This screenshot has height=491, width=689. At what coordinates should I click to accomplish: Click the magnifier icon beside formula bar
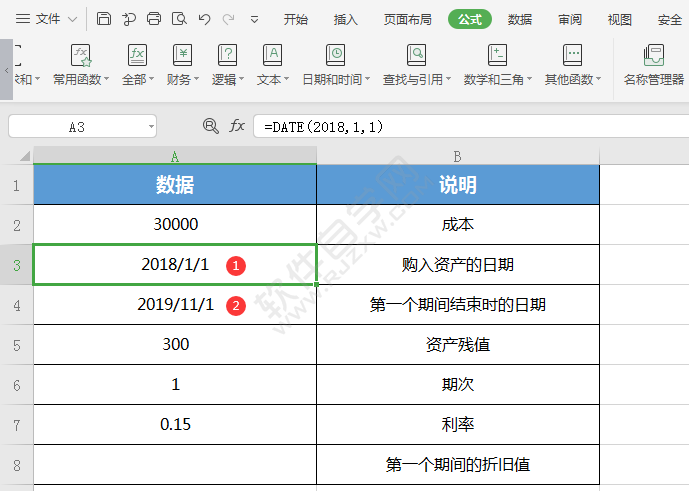(x=210, y=126)
